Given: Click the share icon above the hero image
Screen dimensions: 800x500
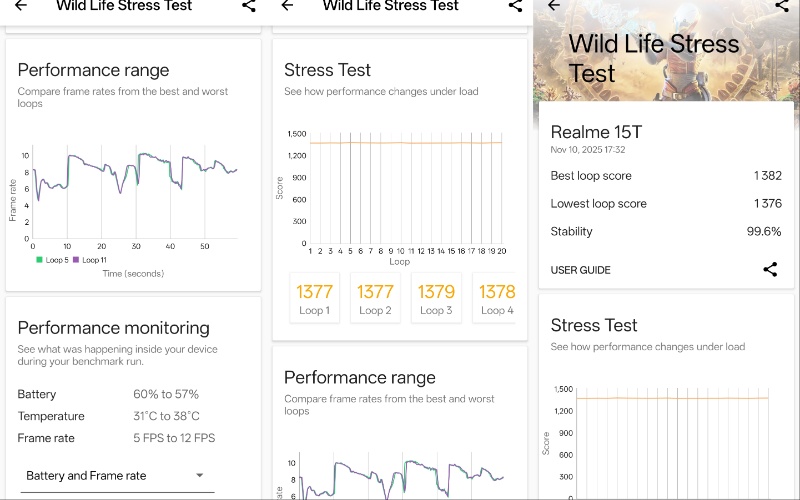Looking at the screenshot, I should pyautogui.click(x=782, y=5).
